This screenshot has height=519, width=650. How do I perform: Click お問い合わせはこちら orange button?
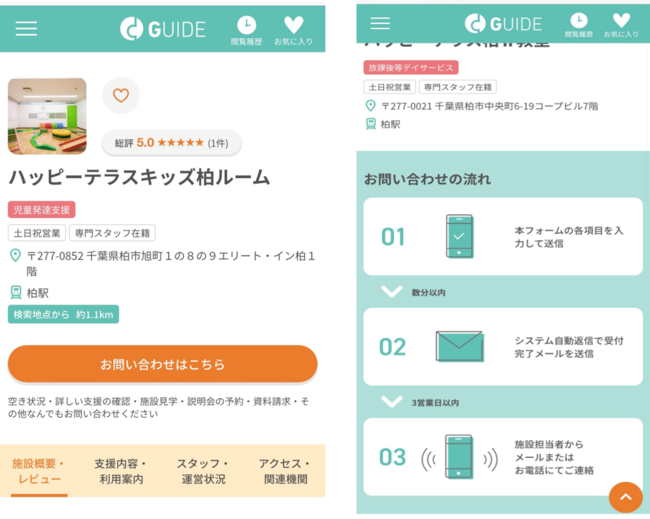click(162, 364)
